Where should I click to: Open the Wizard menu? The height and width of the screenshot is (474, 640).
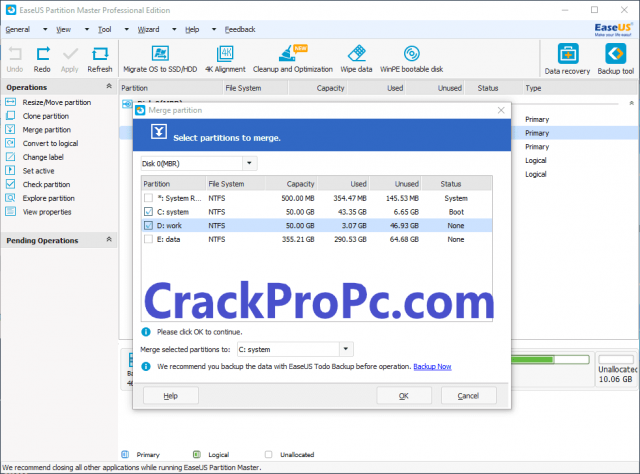(148, 29)
